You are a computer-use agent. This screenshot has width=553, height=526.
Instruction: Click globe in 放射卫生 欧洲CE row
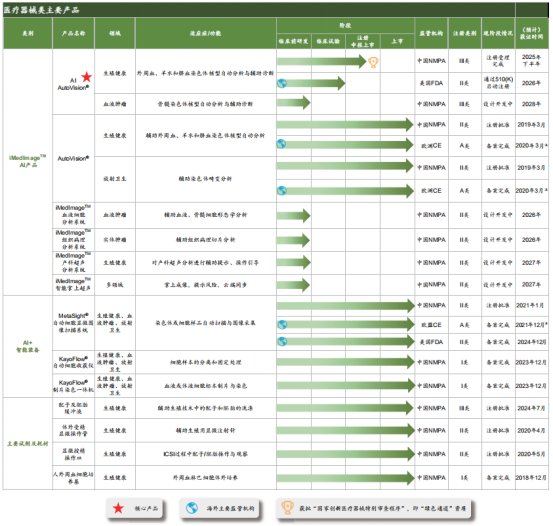tap(281, 191)
